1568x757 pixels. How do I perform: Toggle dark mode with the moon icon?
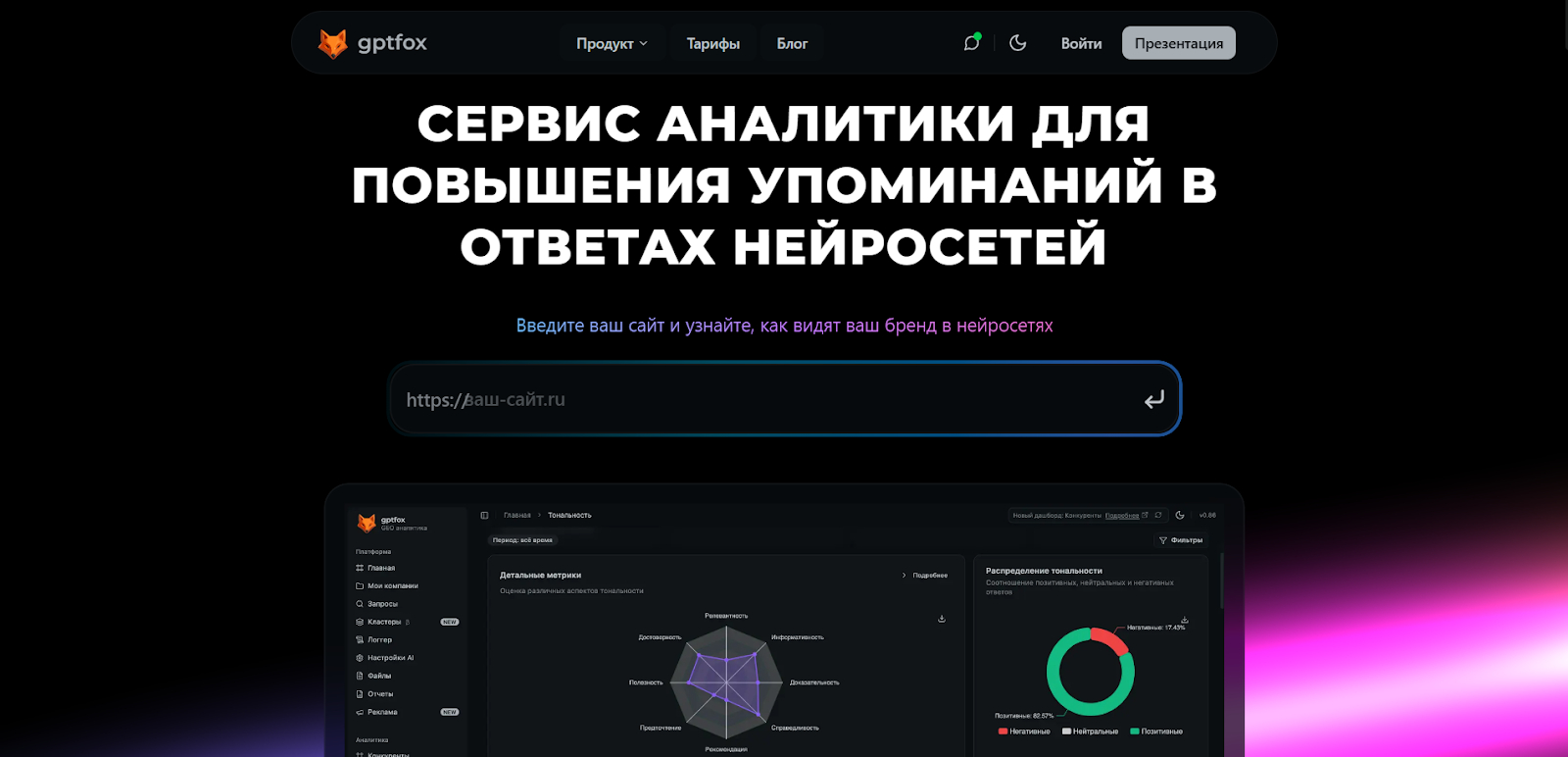[x=1018, y=42]
